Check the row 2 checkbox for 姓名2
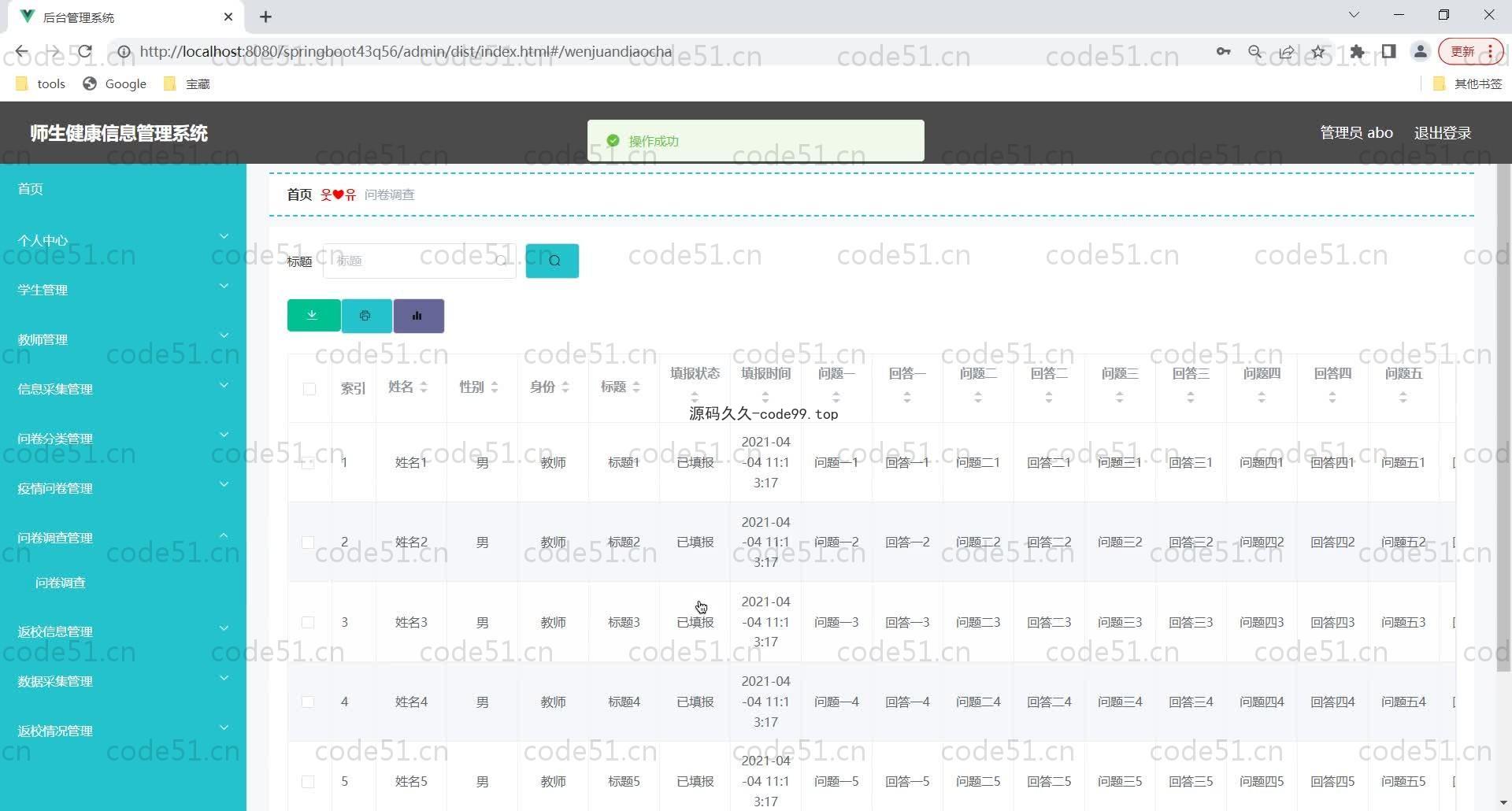 pyautogui.click(x=308, y=543)
